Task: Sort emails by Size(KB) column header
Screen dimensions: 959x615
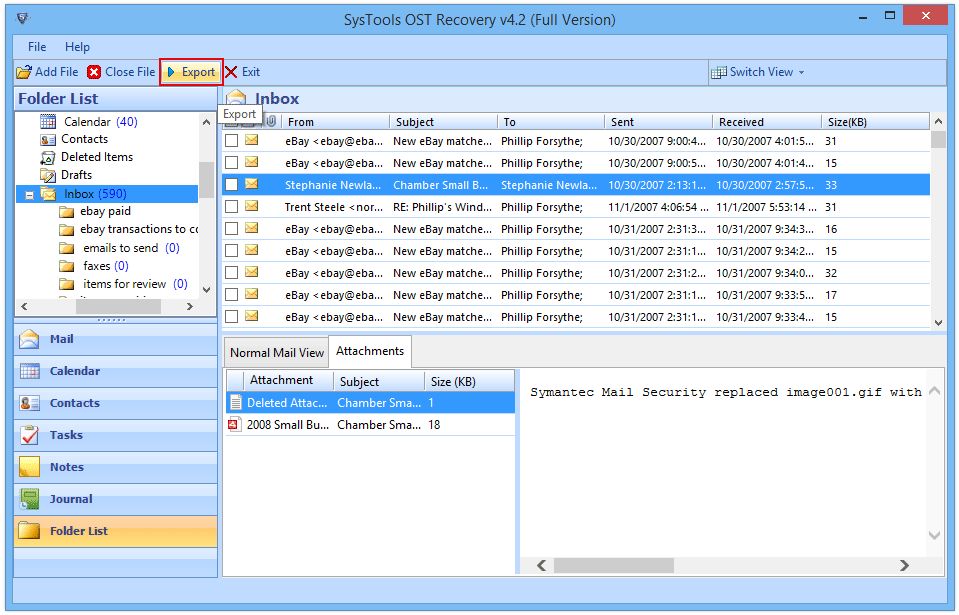Action: (x=875, y=122)
